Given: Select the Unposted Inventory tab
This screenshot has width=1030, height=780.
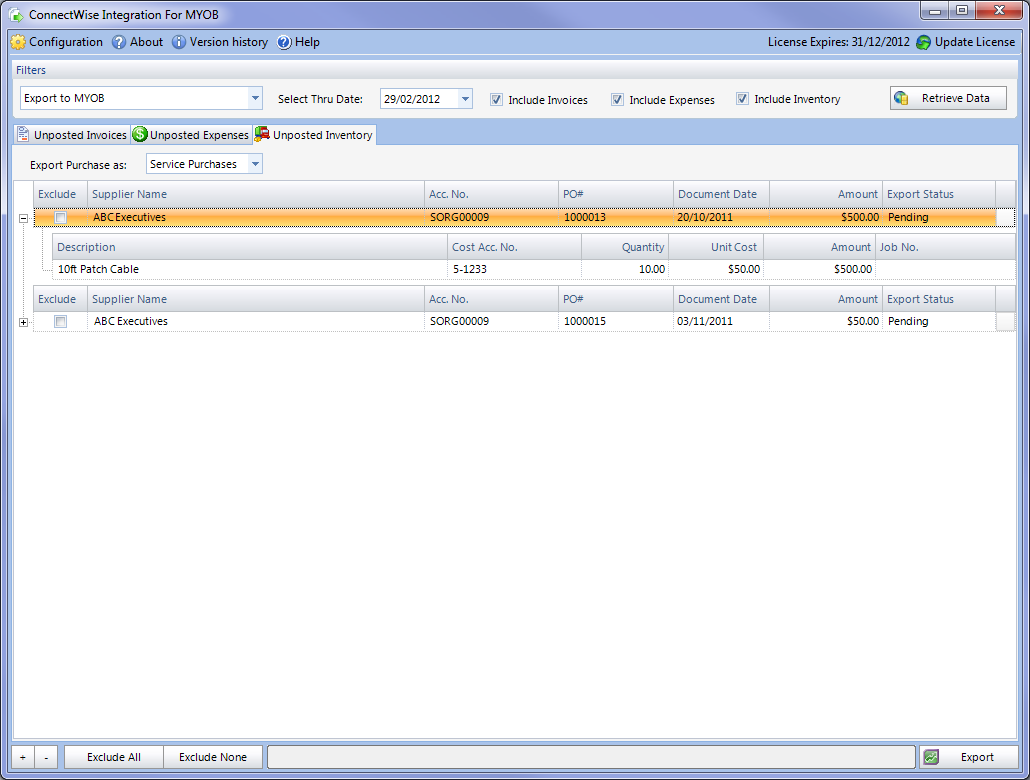Looking at the screenshot, I should (314, 134).
